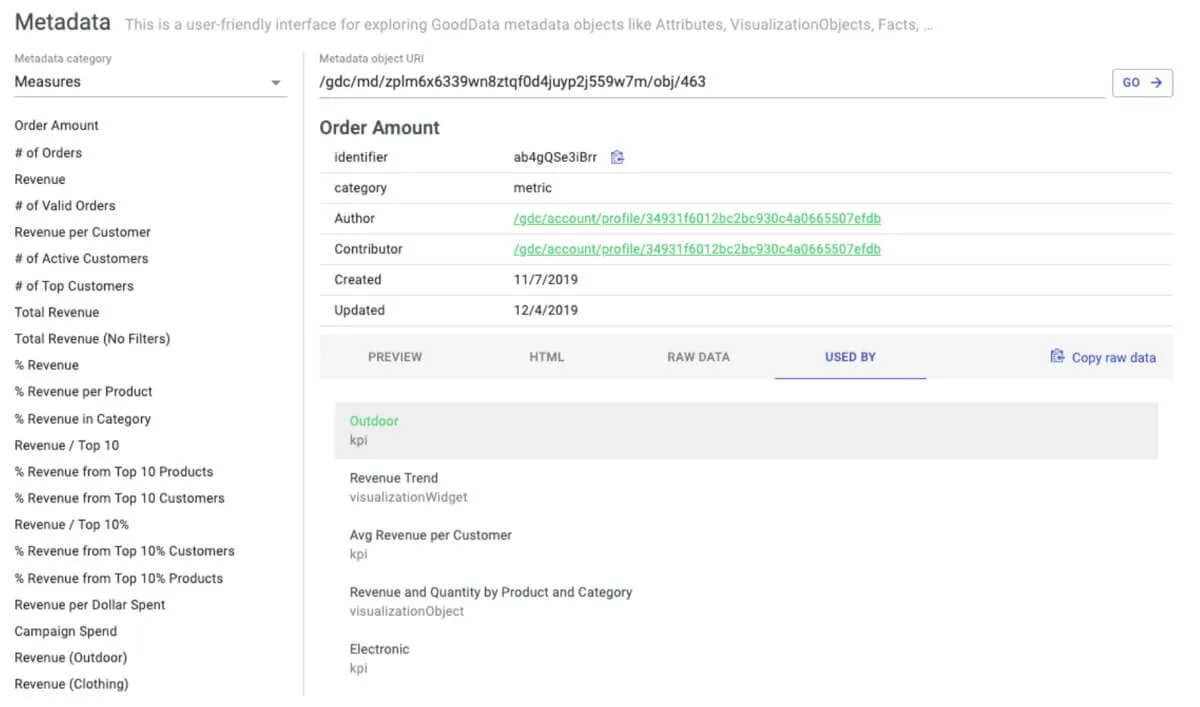The image size is (1200, 707).
Task: Select the USED BY tab
Action: coord(850,357)
